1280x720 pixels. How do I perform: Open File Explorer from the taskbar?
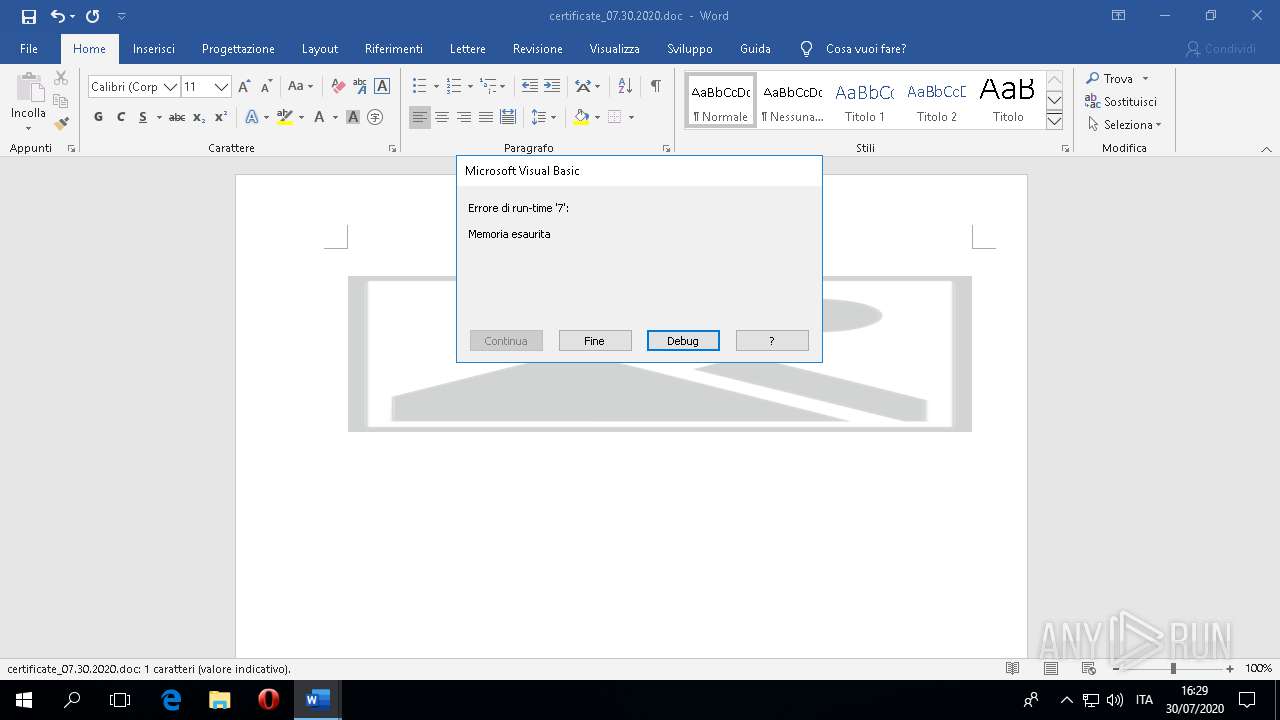219,699
